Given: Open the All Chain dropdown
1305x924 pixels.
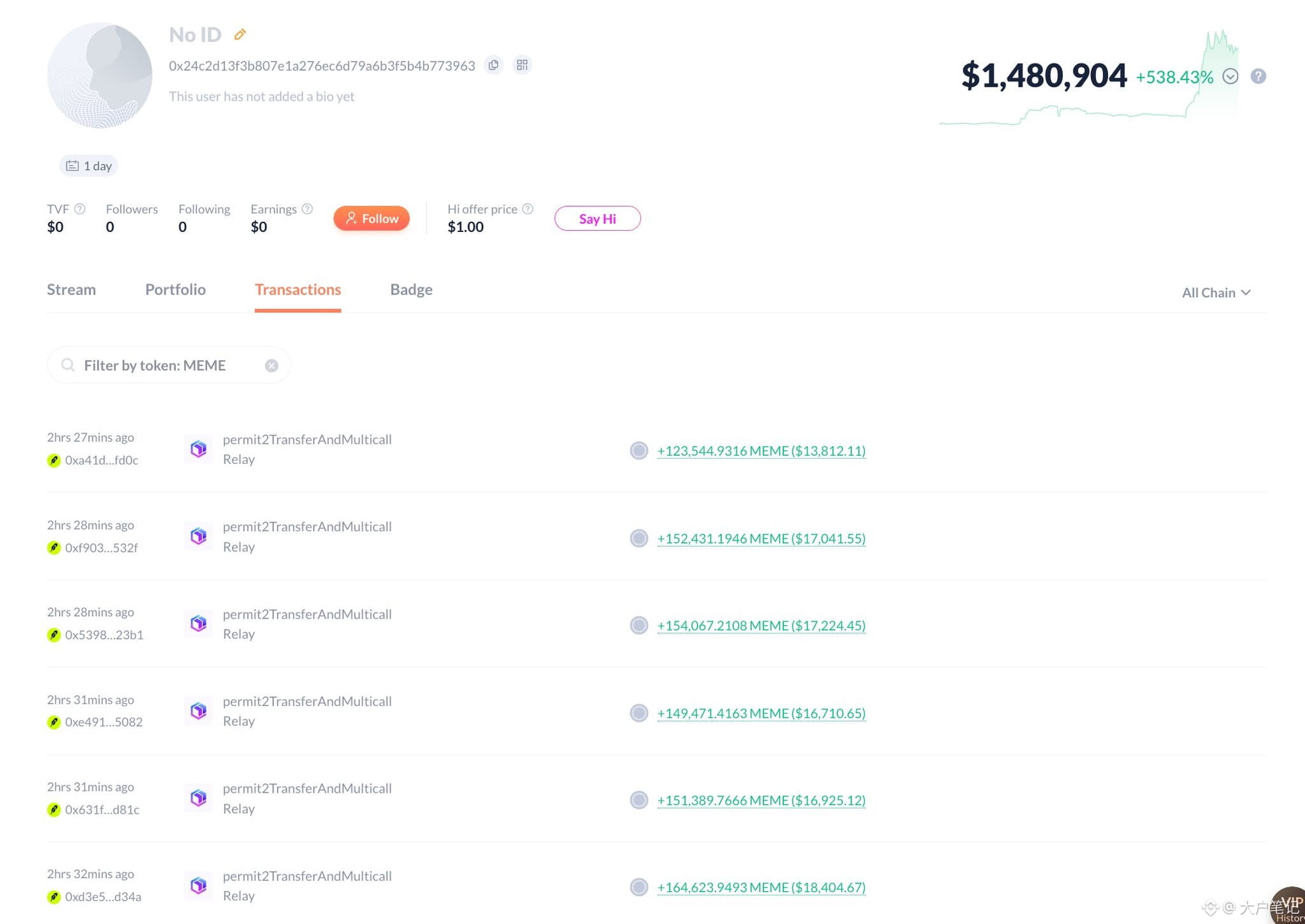Looking at the screenshot, I should point(1216,292).
